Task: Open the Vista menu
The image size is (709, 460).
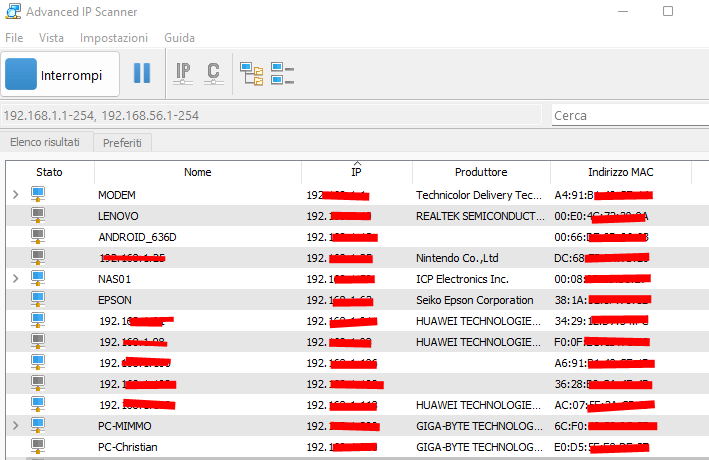Action: (51, 38)
